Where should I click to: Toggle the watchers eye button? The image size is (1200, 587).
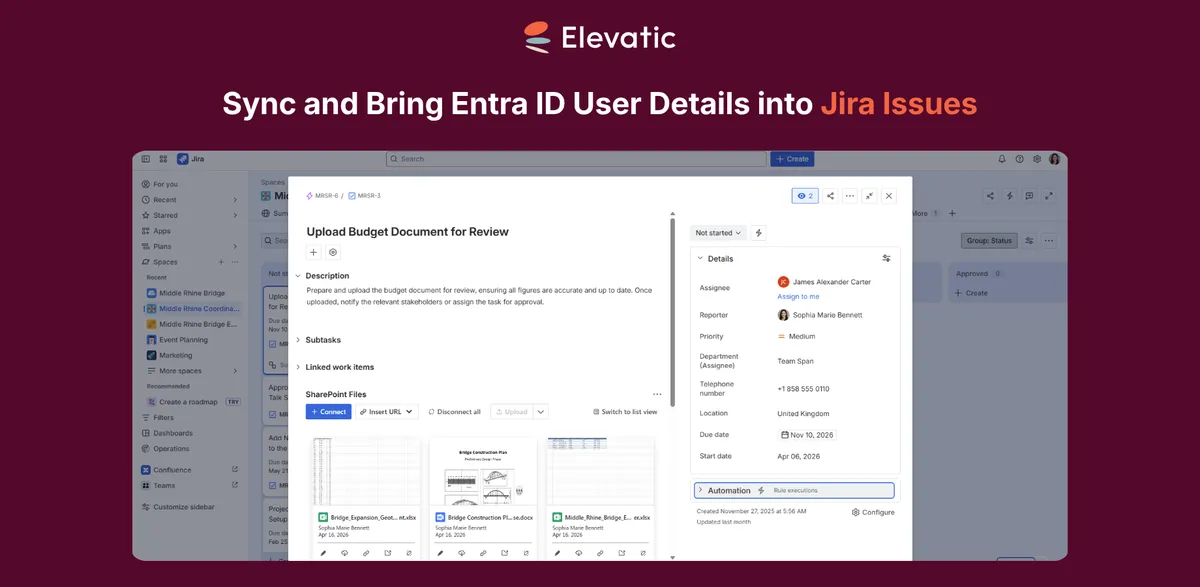point(804,196)
